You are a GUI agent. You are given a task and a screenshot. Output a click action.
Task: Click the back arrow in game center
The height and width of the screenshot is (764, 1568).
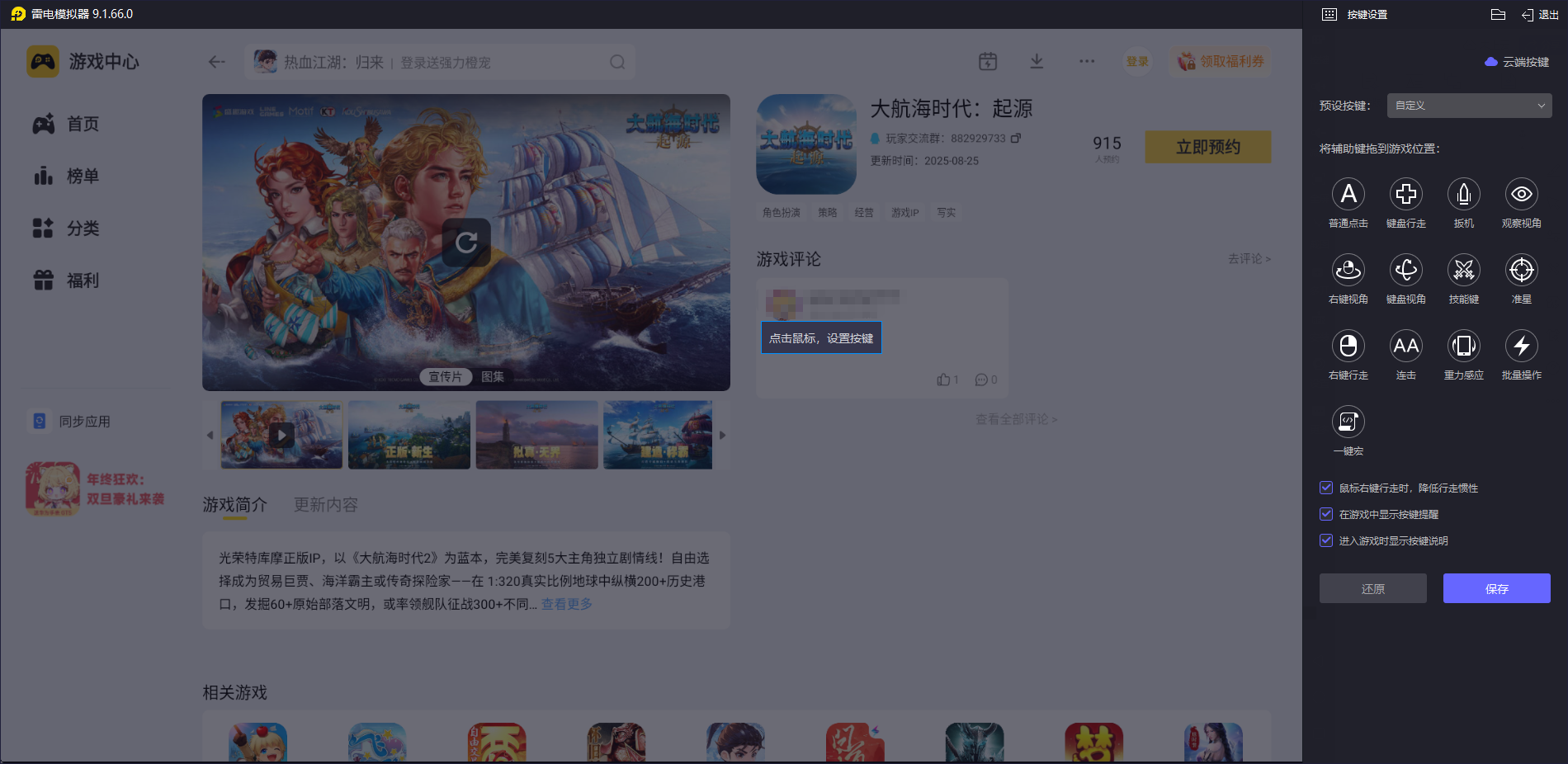217,62
